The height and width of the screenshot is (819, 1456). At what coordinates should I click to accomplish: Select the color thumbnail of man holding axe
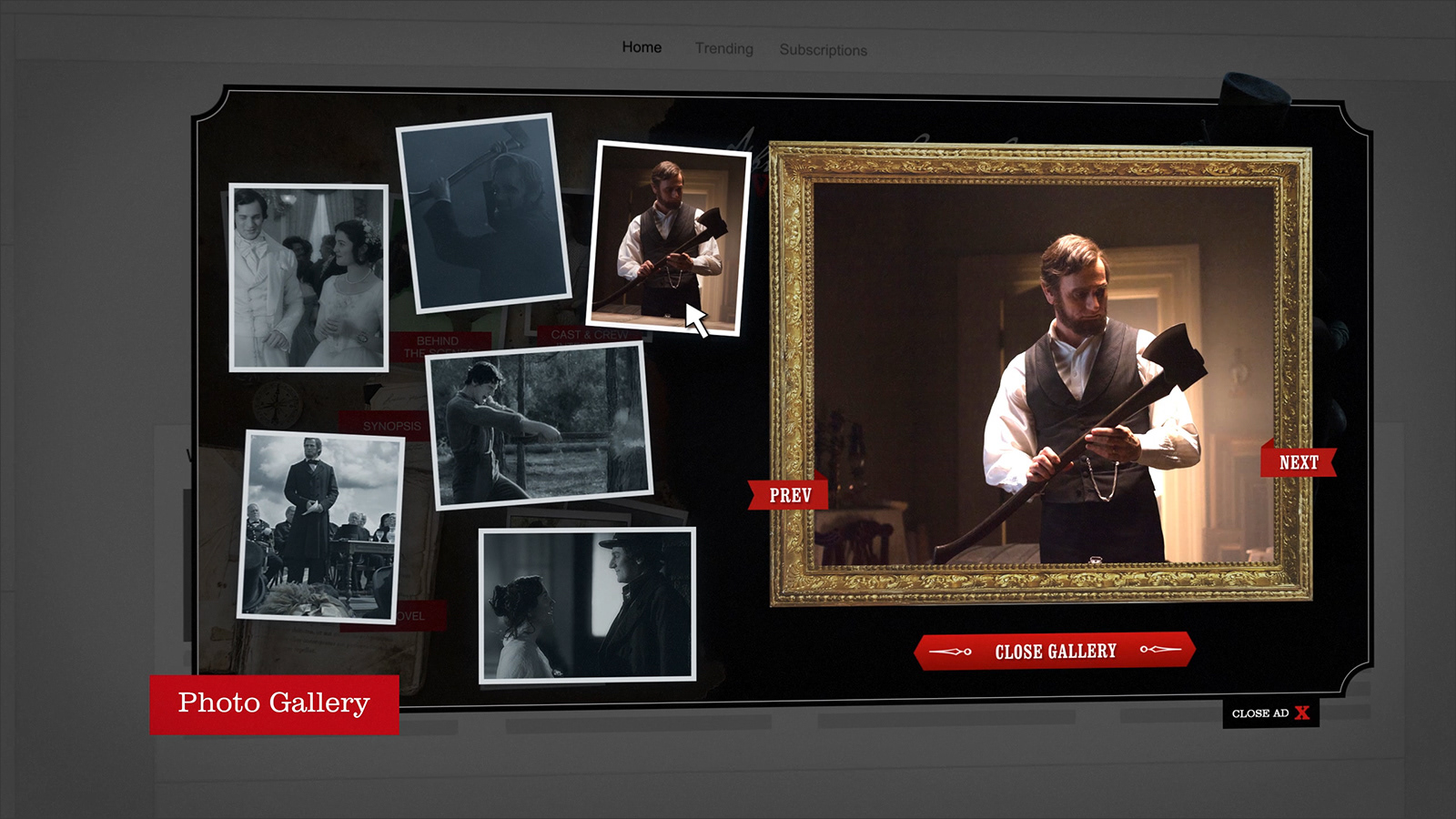(668, 238)
